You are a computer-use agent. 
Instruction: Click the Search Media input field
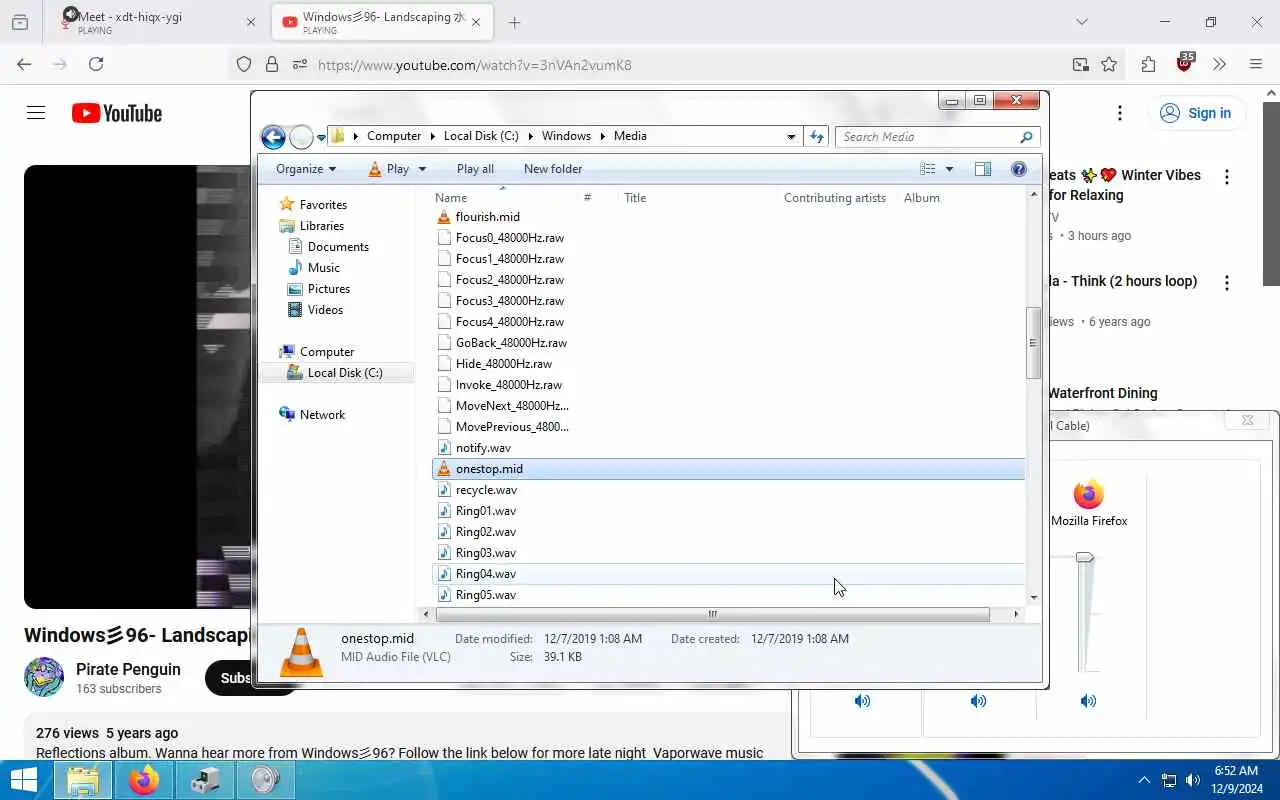tap(928, 137)
